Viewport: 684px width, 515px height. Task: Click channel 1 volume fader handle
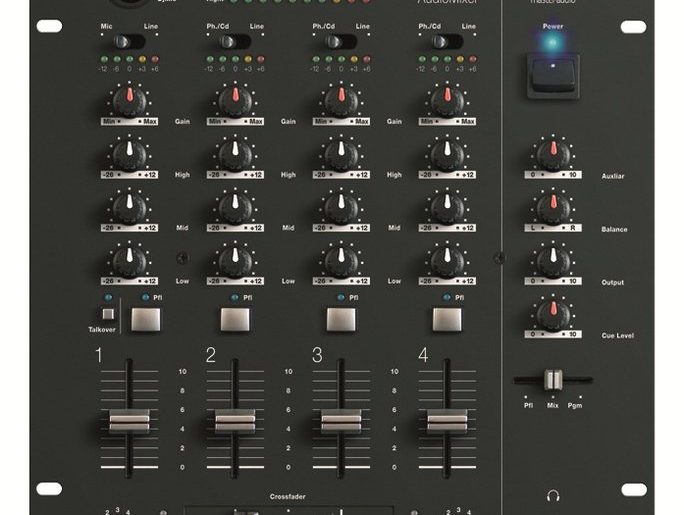129,421
